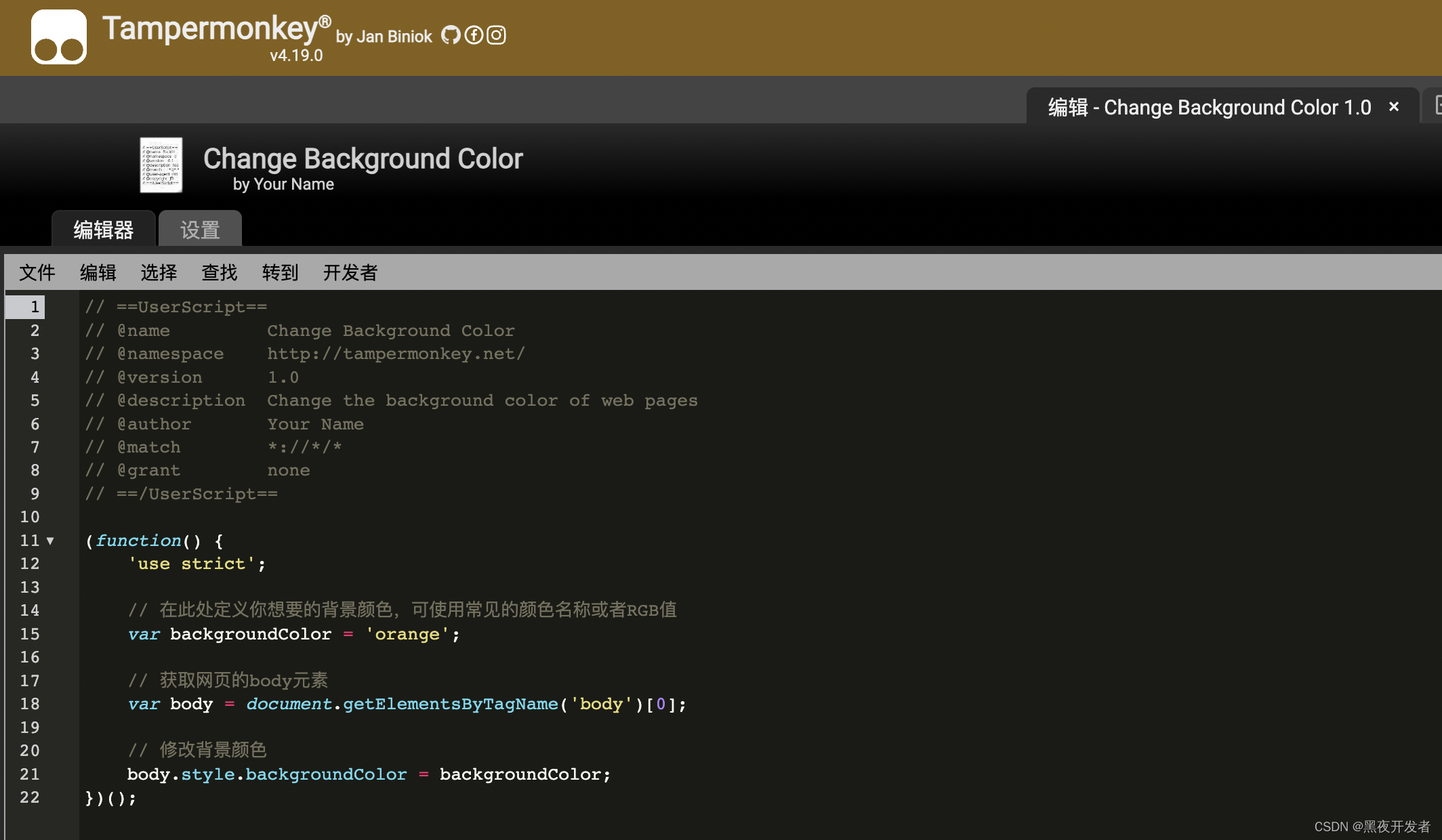Open the 查找 menu
The height and width of the screenshot is (840, 1442).
pyautogui.click(x=220, y=272)
